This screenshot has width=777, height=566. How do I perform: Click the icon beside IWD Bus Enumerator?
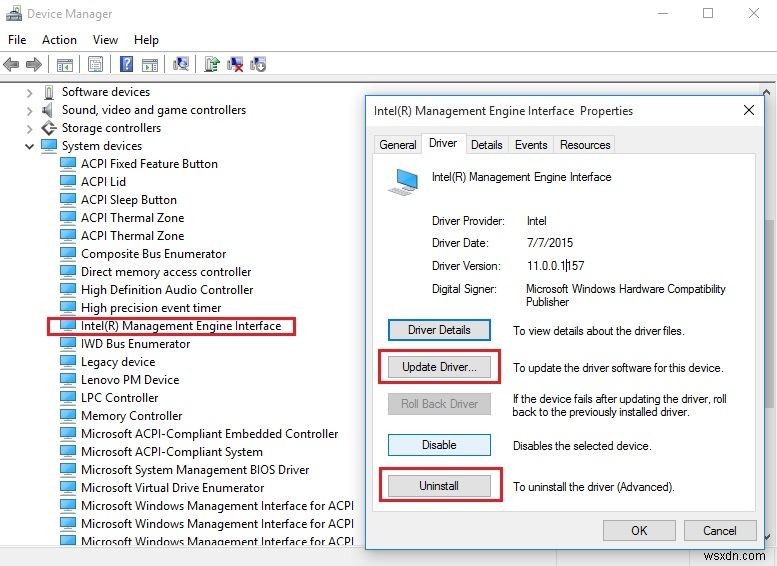click(68, 343)
